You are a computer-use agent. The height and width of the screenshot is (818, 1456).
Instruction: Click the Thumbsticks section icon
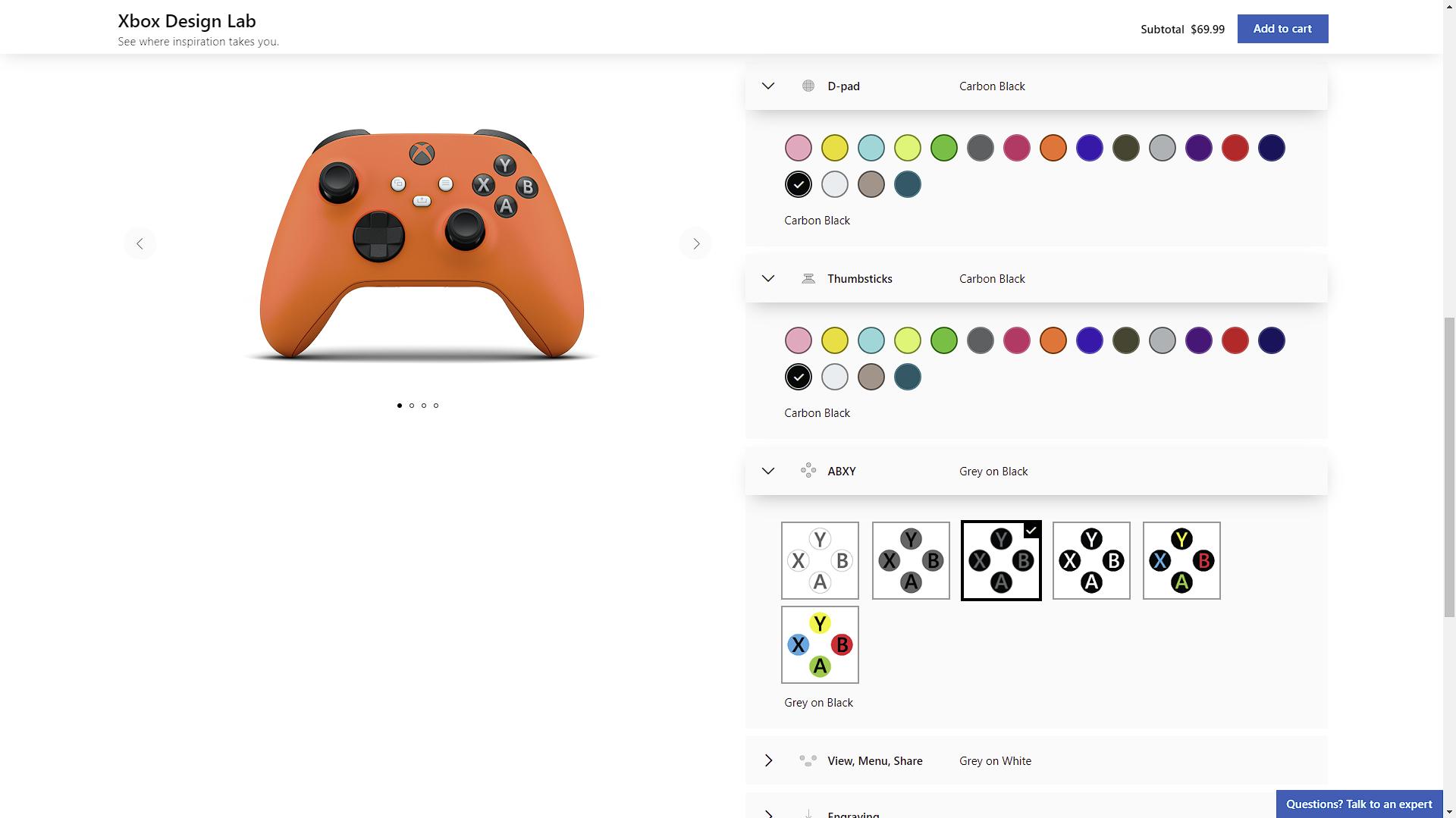pos(808,278)
